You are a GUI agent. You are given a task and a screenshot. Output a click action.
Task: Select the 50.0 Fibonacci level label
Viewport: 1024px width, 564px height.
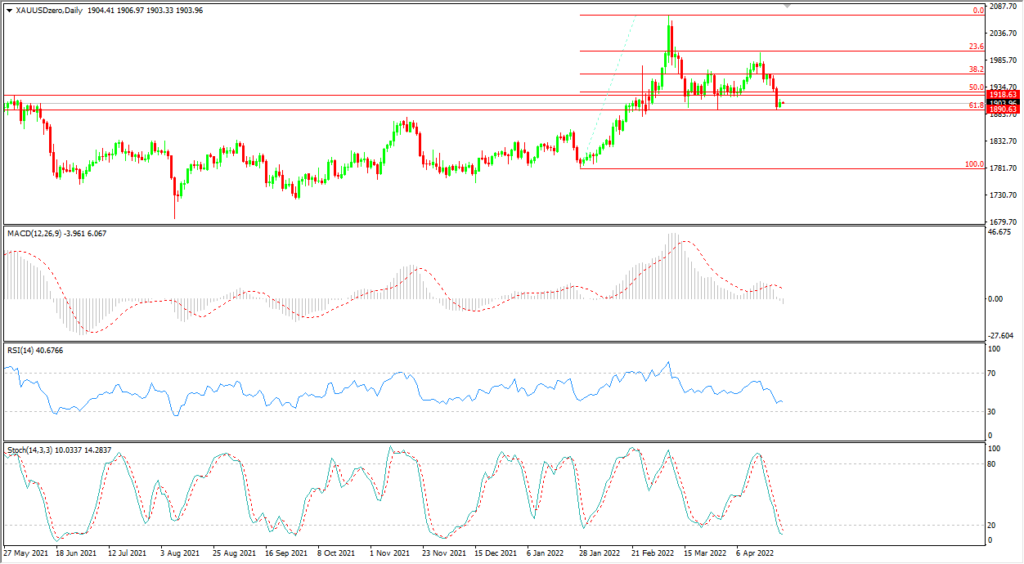[976, 87]
